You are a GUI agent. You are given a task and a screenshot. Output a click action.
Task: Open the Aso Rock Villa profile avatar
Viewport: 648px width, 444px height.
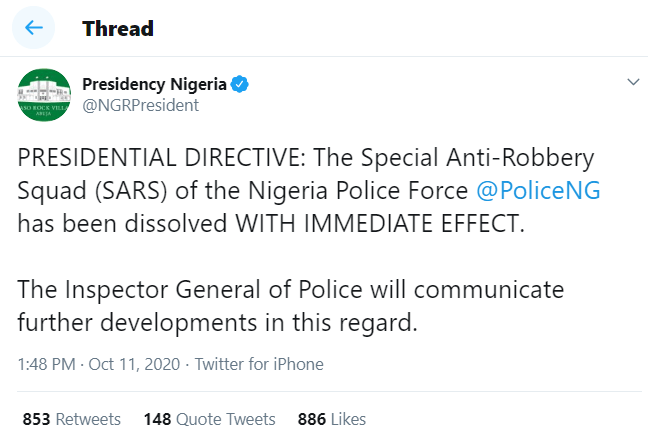[x=45, y=95]
